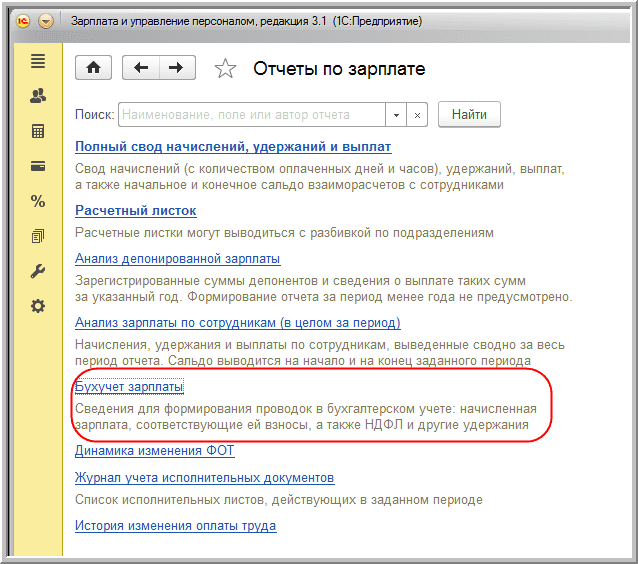Open the payments card icon section
The width and height of the screenshot is (638, 564).
click(x=38, y=166)
